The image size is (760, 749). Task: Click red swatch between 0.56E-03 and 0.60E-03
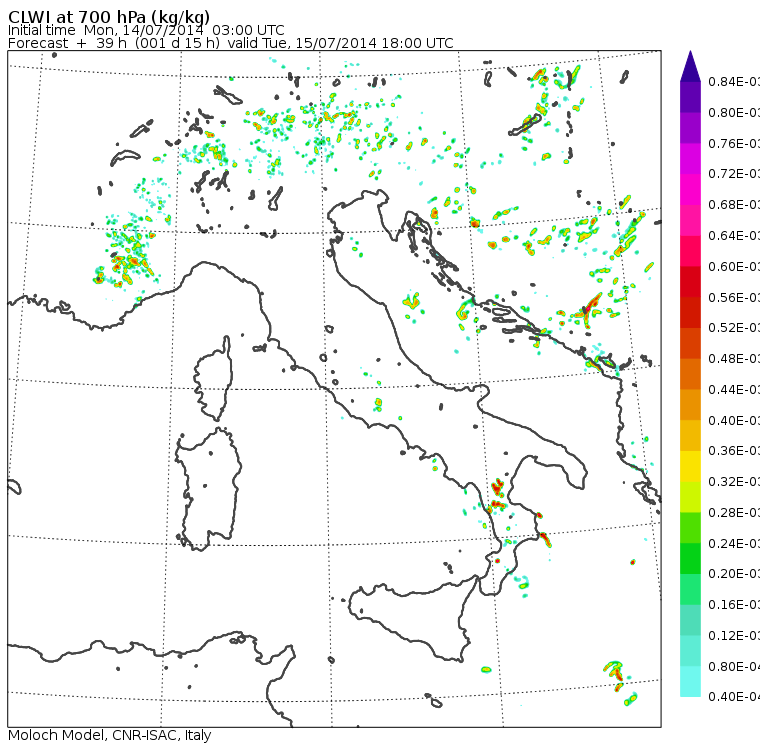(x=690, y=282)
